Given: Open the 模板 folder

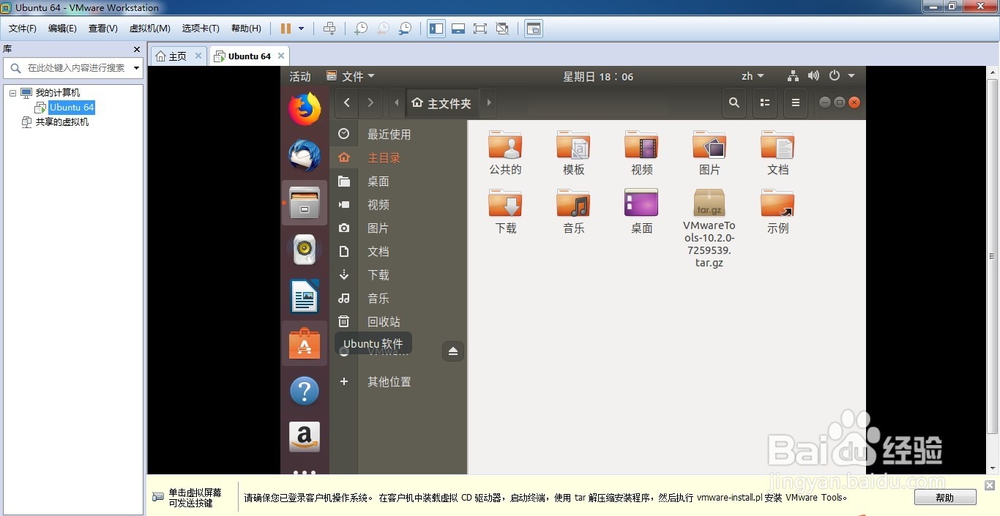Looking at the screenshot, I should 573,153.
